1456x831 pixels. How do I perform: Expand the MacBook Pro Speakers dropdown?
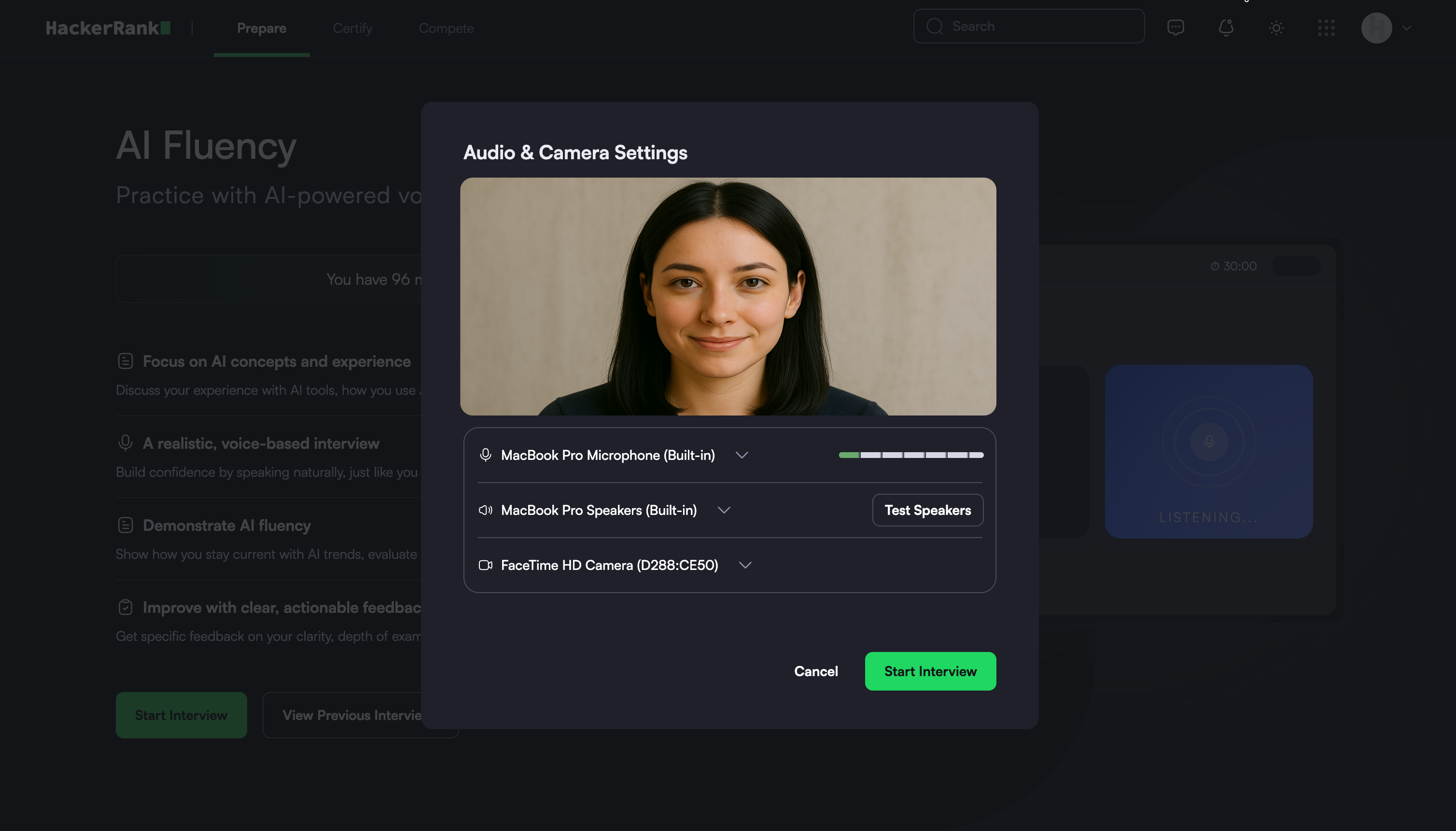(x=724, y=510)
